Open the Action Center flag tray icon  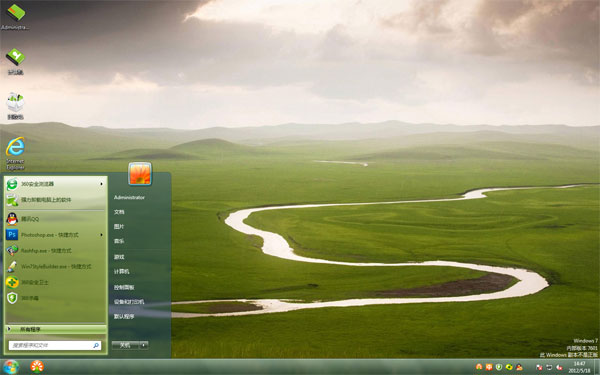(x=539, y=368)
